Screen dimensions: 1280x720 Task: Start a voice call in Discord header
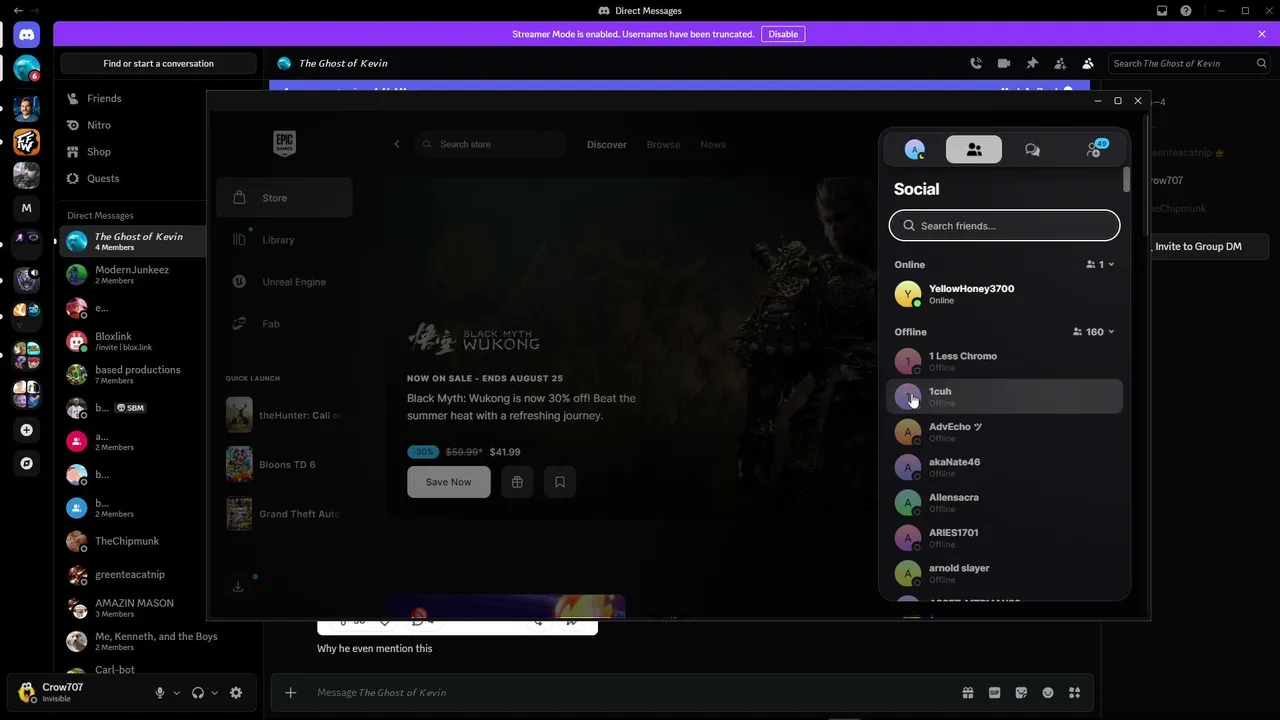[976, 63]
